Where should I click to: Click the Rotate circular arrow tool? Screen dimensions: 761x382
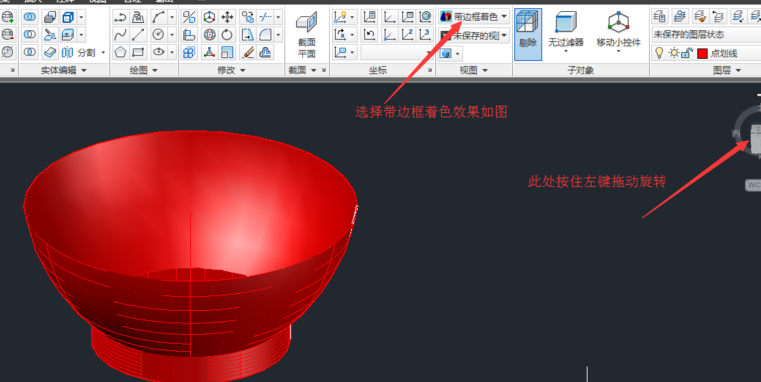point(227,34)
